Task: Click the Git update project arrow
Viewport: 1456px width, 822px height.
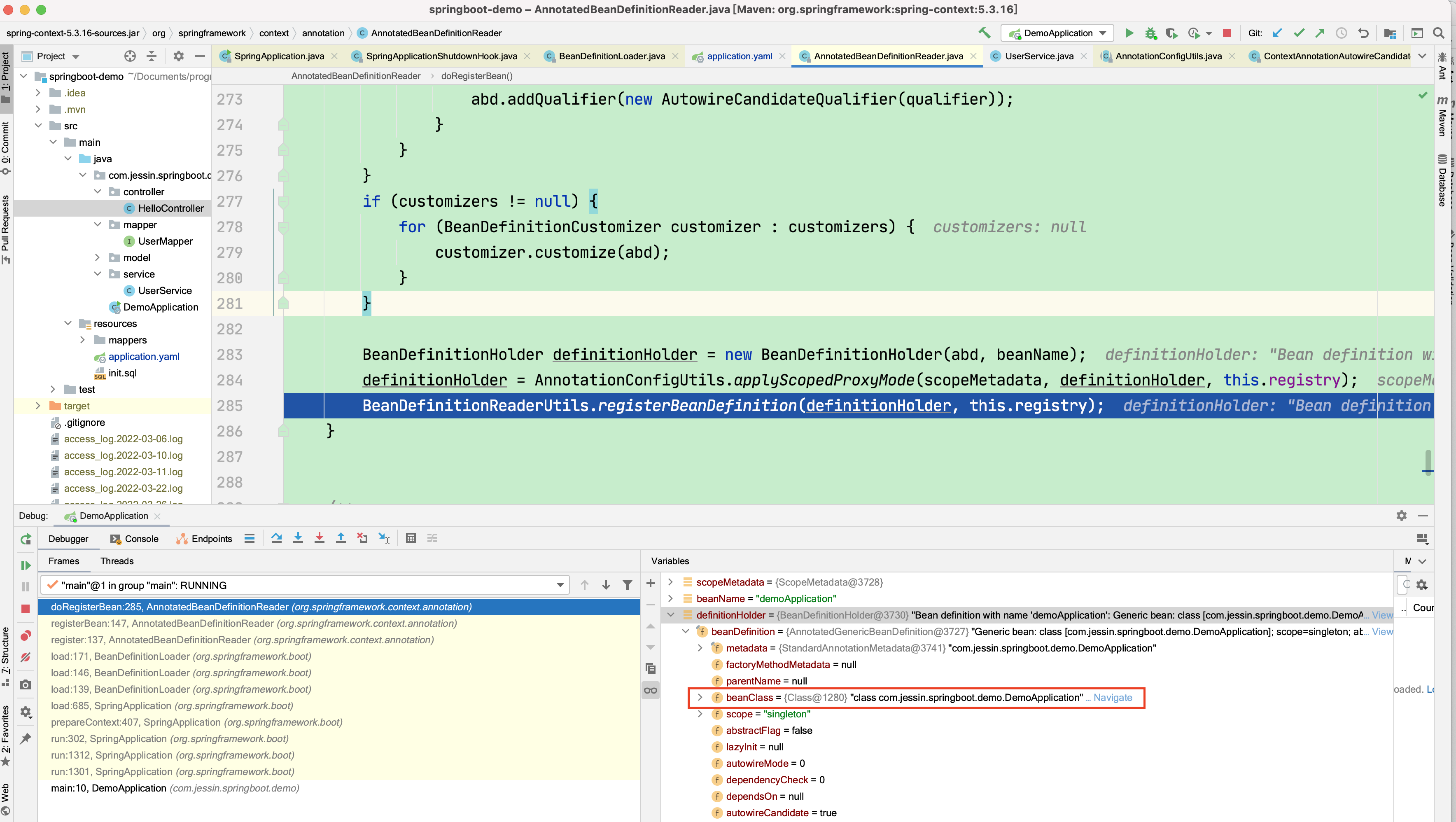Action: (1277, 33)
